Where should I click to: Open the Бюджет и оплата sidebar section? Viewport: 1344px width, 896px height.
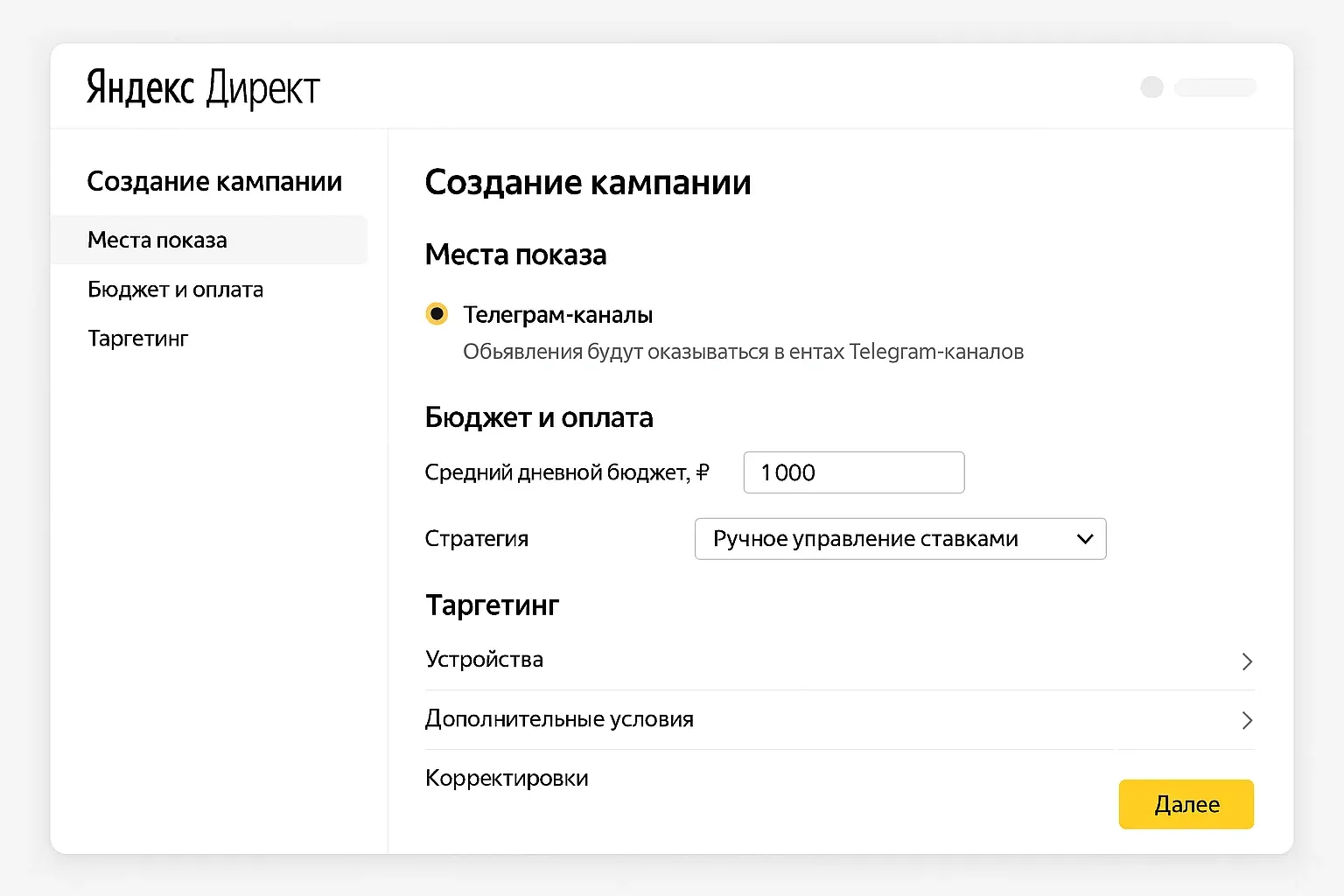(x=175, y=290)
